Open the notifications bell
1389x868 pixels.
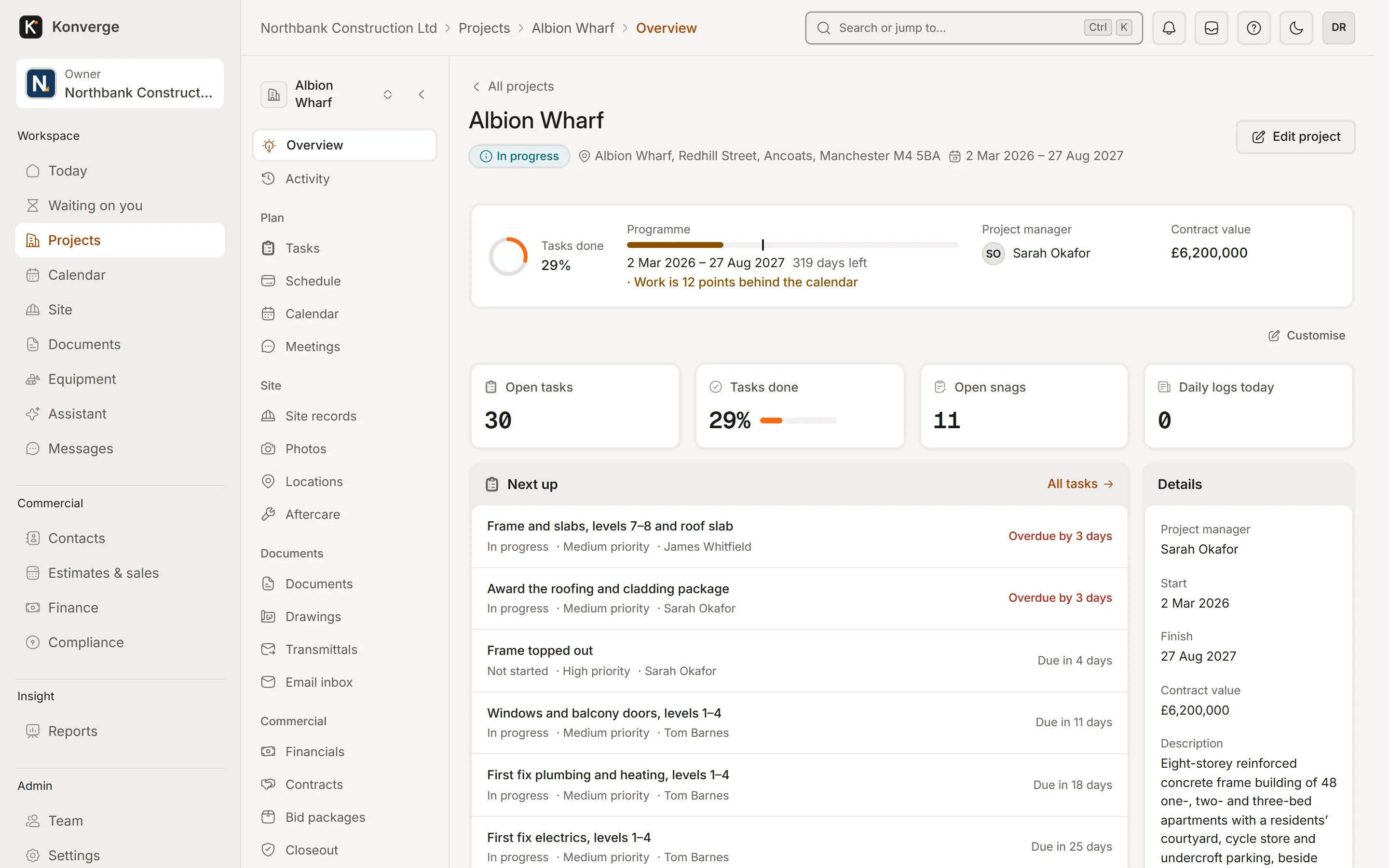pos(1169,27)
